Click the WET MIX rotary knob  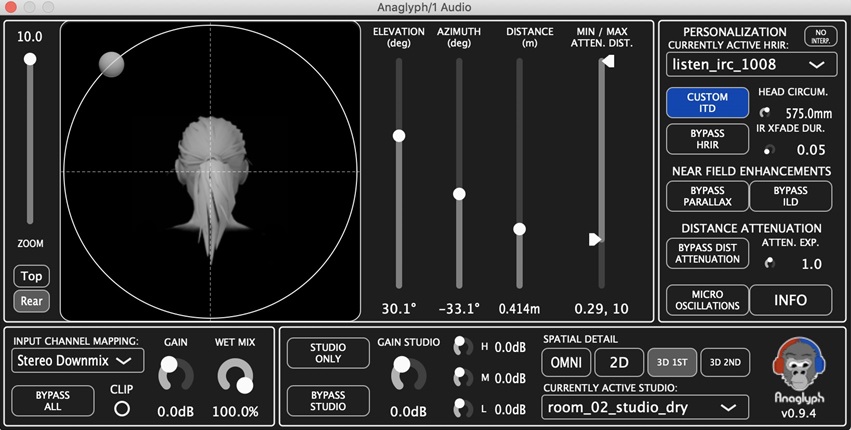point(235,376)
